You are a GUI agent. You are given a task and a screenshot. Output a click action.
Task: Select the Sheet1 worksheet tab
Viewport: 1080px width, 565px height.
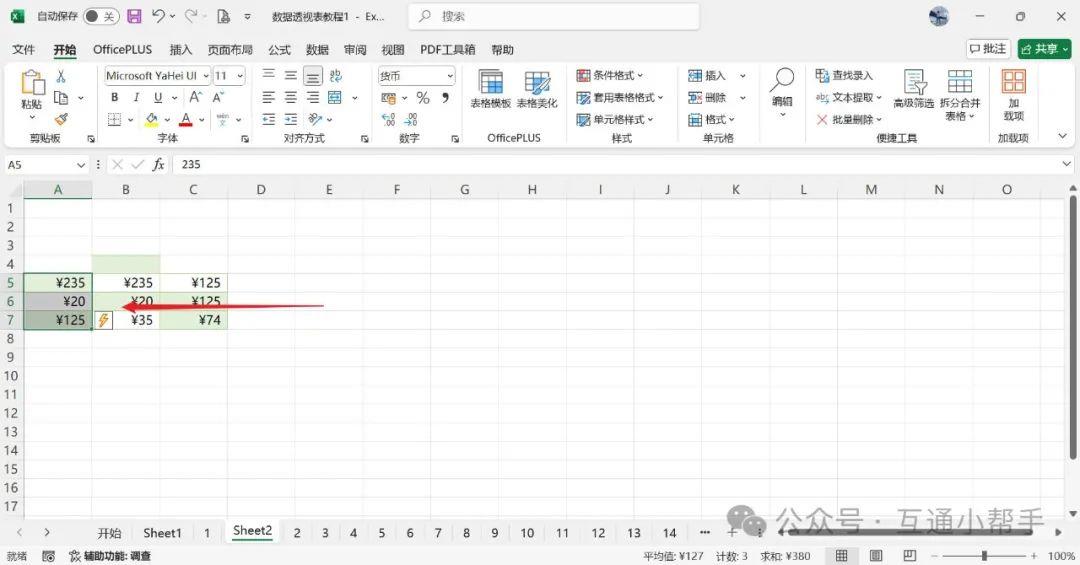pos(162,533)
